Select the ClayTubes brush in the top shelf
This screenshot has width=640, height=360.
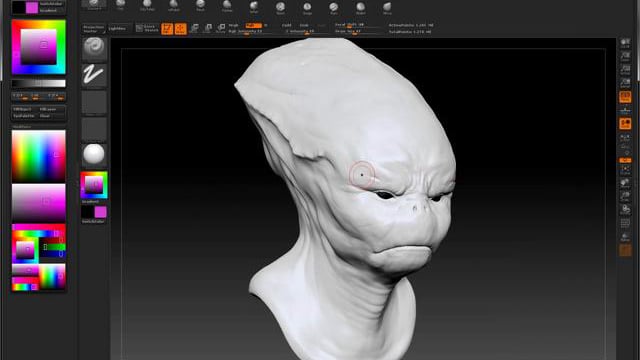(x=147, y=5)
